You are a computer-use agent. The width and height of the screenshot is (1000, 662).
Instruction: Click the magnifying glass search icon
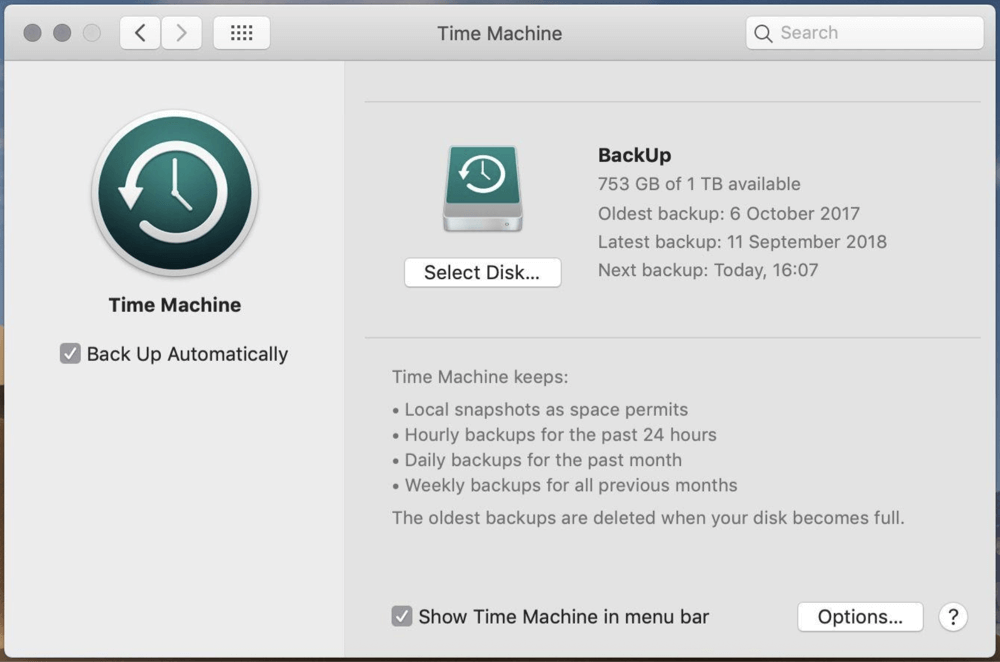[762, 32]
